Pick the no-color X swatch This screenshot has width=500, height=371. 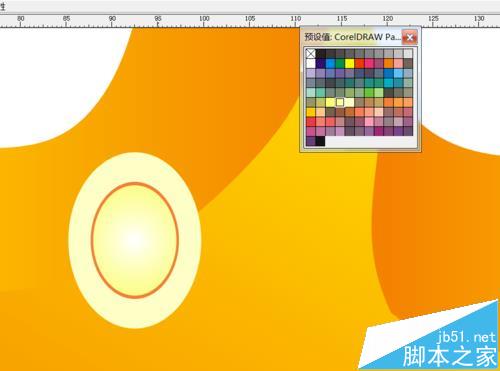pyautogui.click(x=311, y=53)
